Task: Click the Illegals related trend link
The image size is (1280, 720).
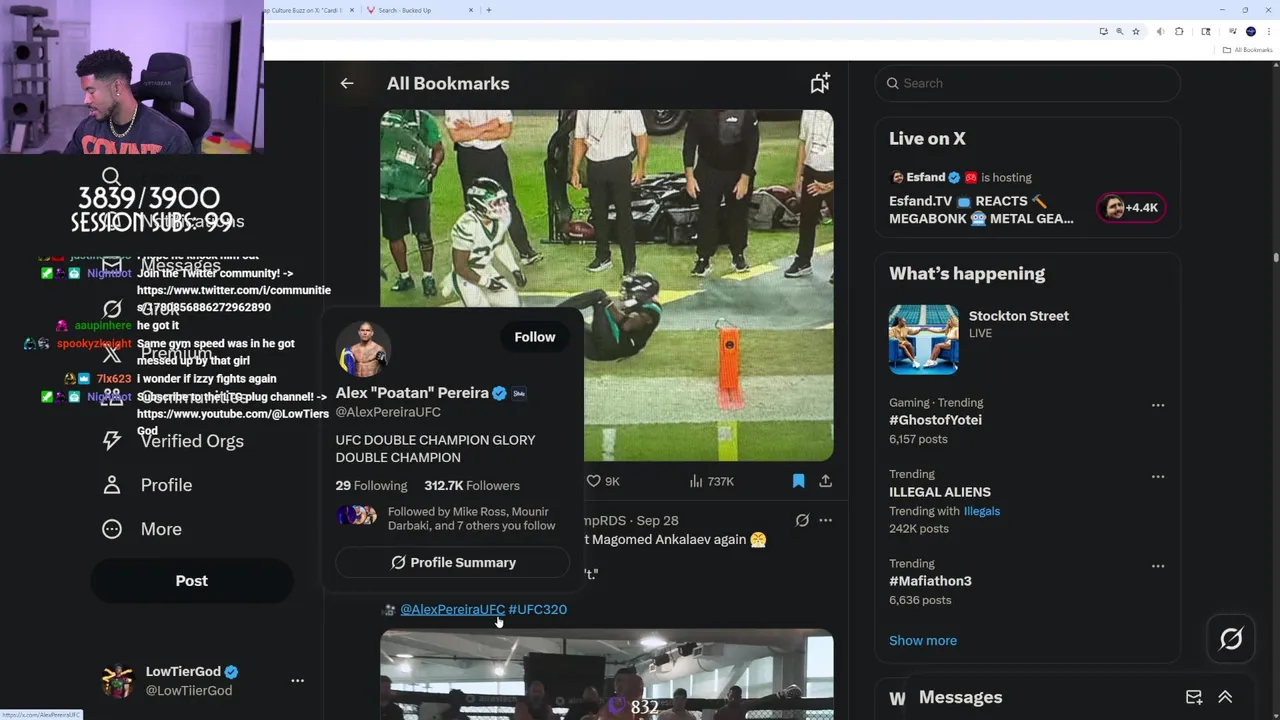Action: [x=982, y=512]
